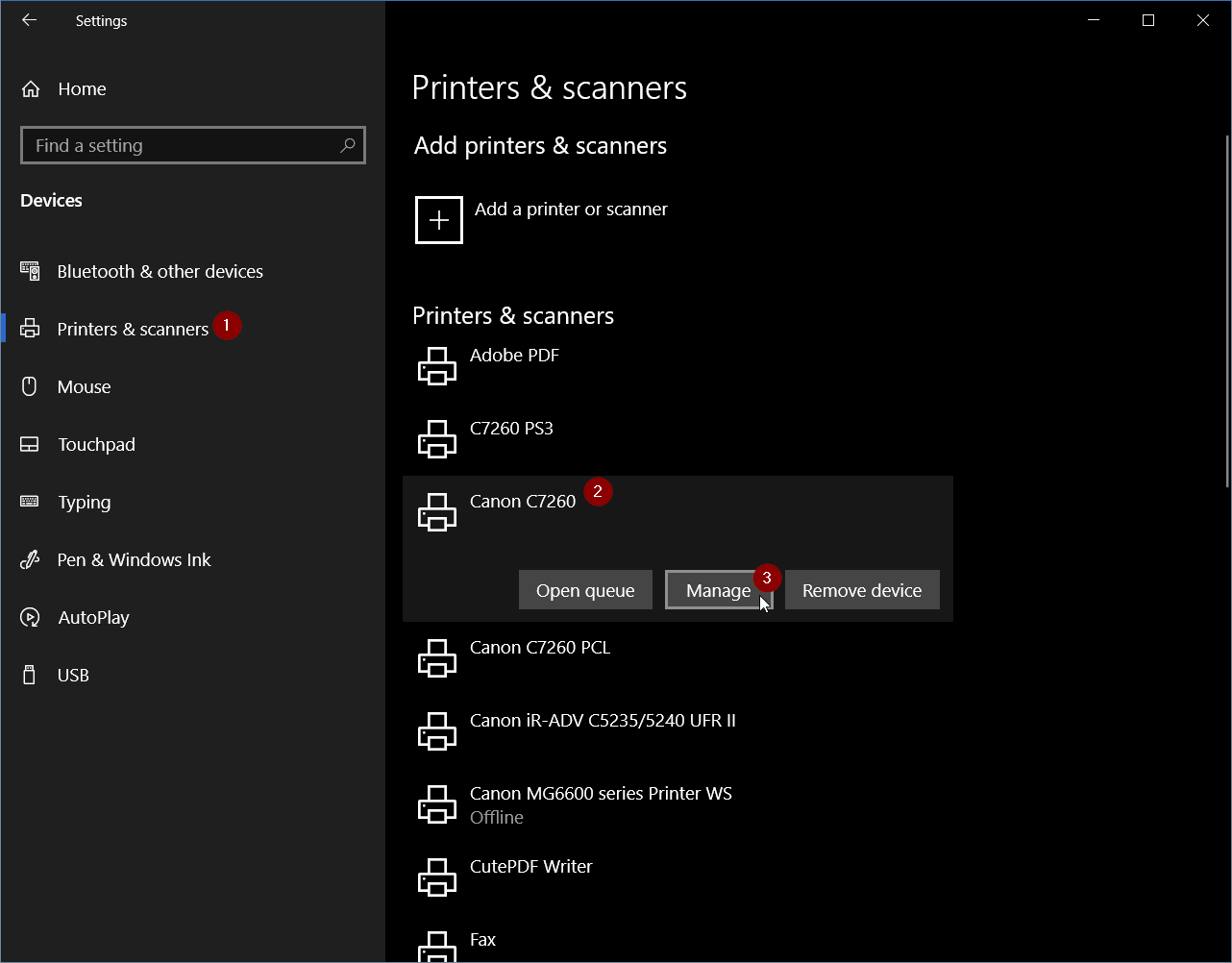Click the Typing keyboard icon

(30, 502)
